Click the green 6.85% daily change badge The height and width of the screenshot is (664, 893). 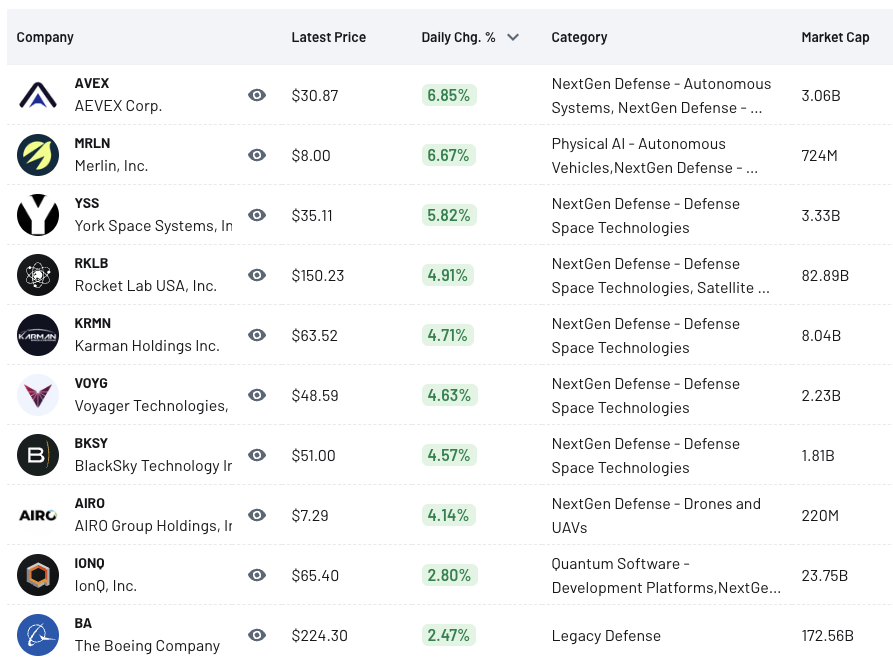click(449, 95)
